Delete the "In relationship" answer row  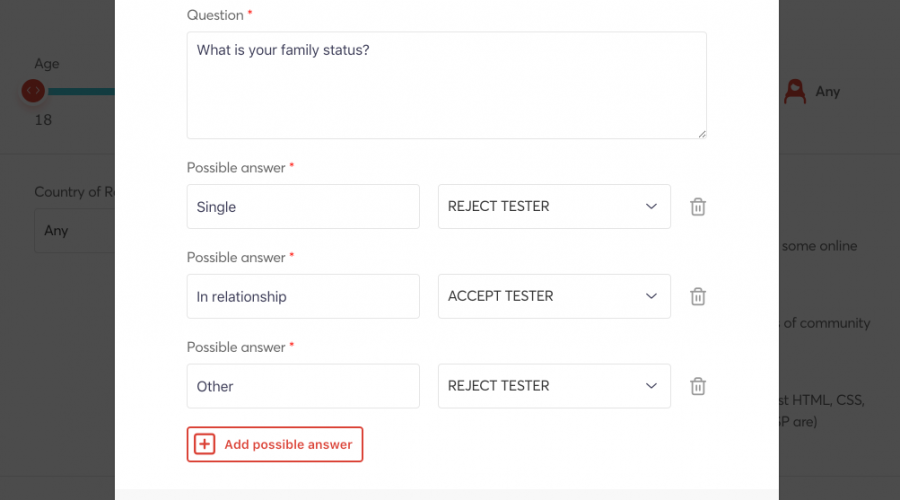coord(698,297)
